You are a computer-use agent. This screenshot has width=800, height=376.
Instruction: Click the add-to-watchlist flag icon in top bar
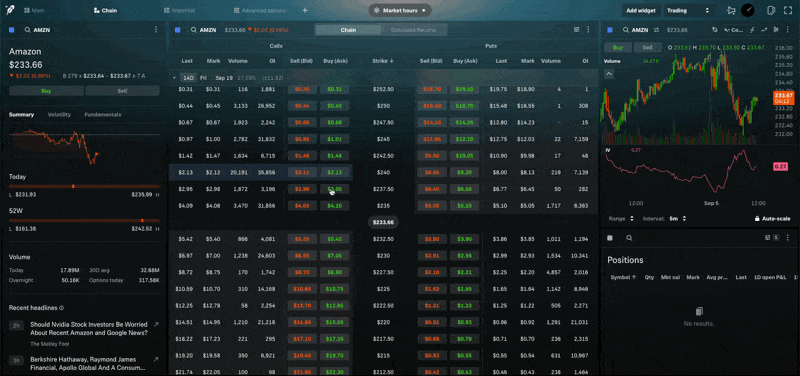pyautogui.click(x=731, y=10)
